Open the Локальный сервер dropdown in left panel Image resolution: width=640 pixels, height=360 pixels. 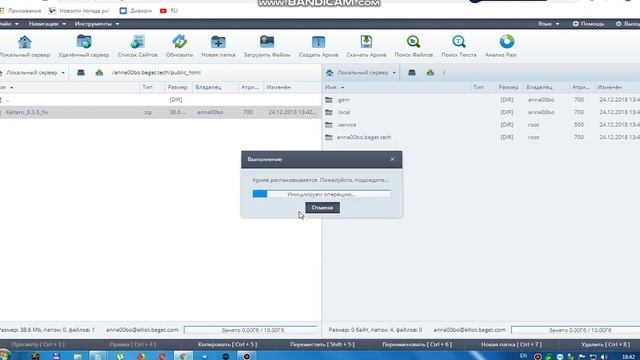click(x=33, y=73)
